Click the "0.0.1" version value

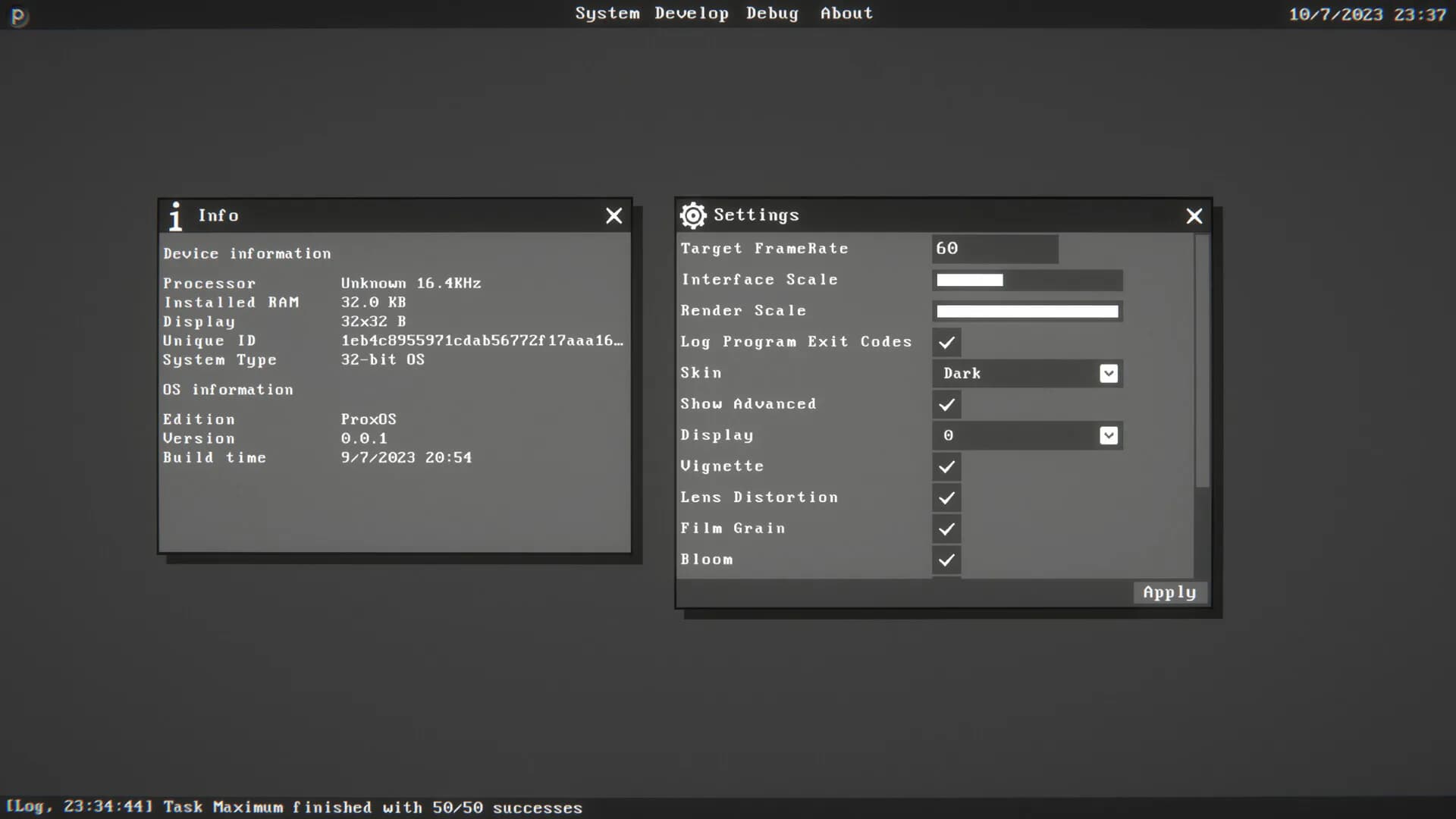(364, 438)
